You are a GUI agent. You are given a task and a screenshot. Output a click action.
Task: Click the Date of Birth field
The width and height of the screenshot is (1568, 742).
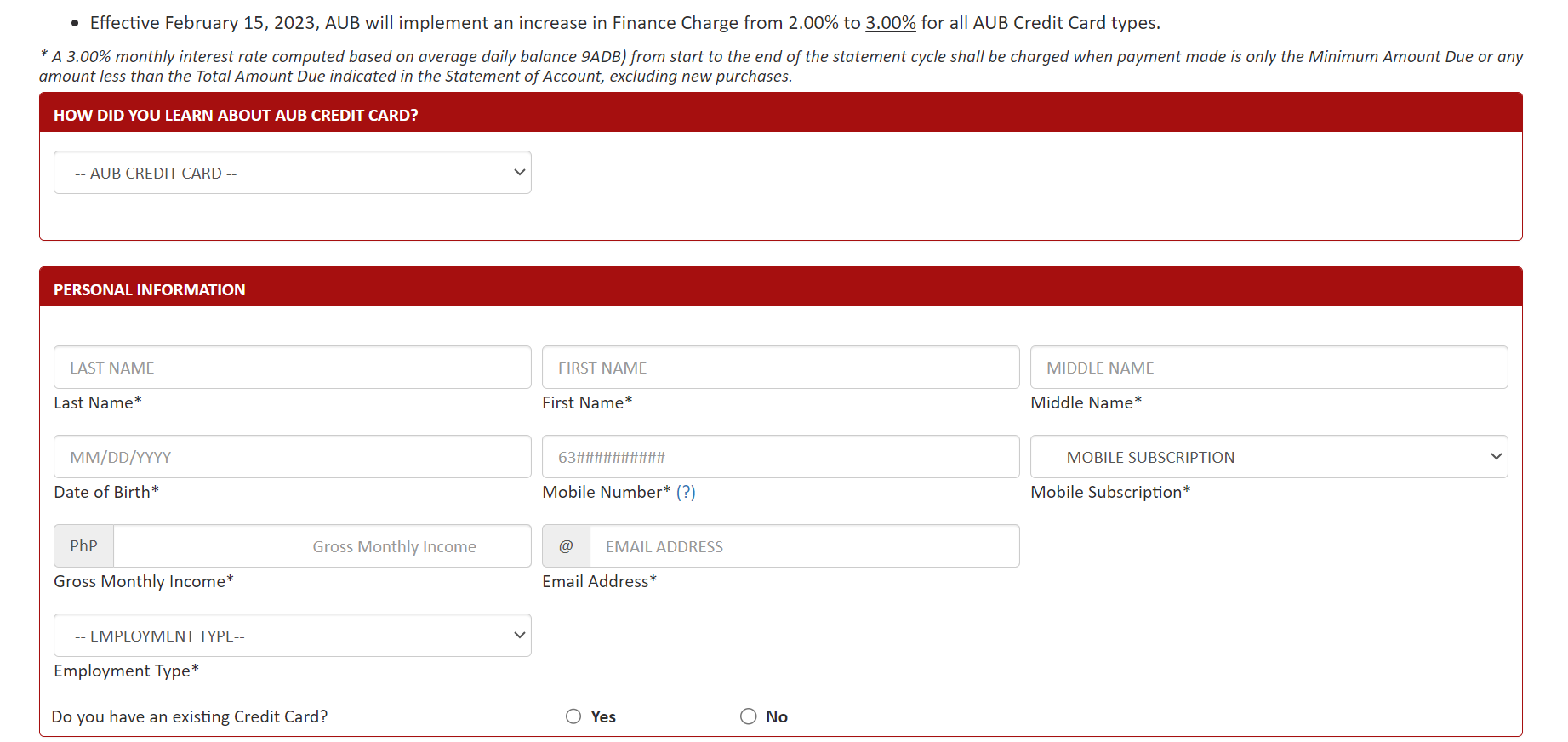(x=293, y=457)
